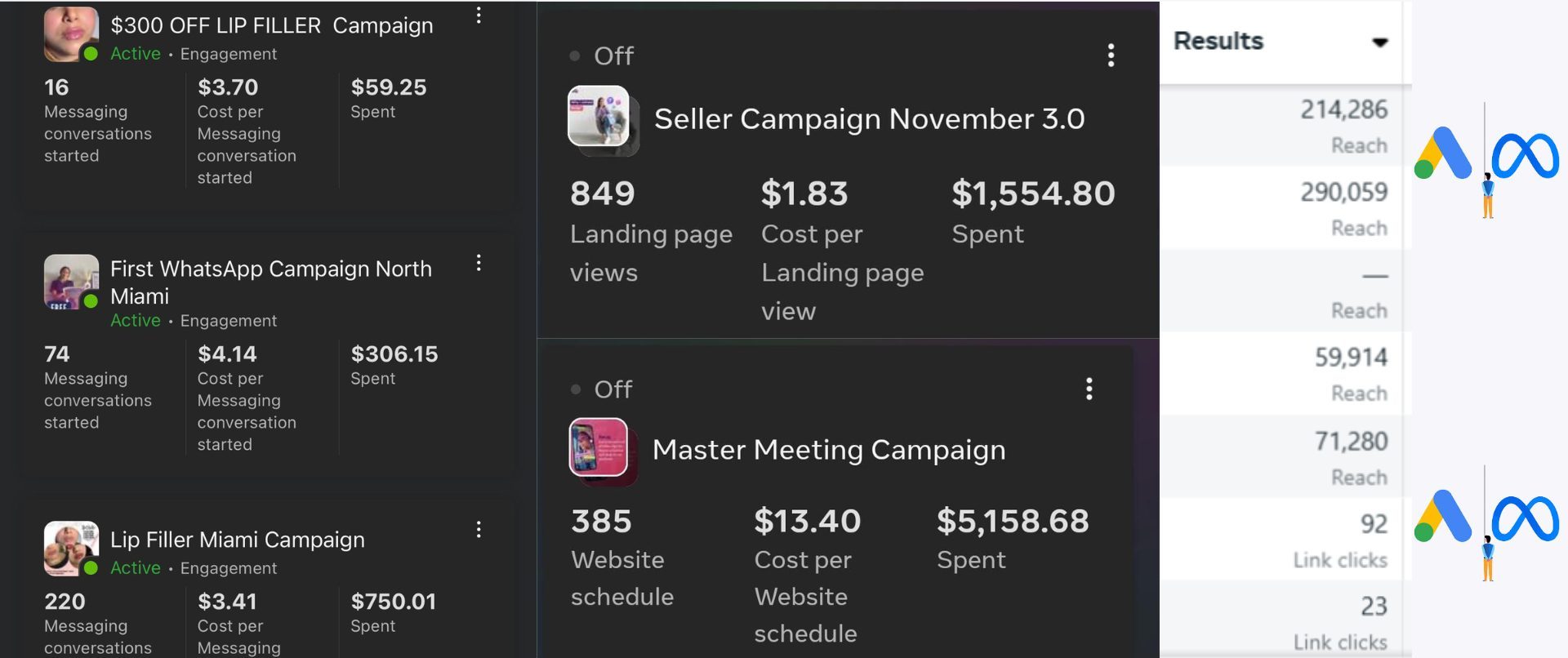Toggle Active status on $300 OFF LIP FILLER
Screen dimensions: 1568x658
point(135,54)
